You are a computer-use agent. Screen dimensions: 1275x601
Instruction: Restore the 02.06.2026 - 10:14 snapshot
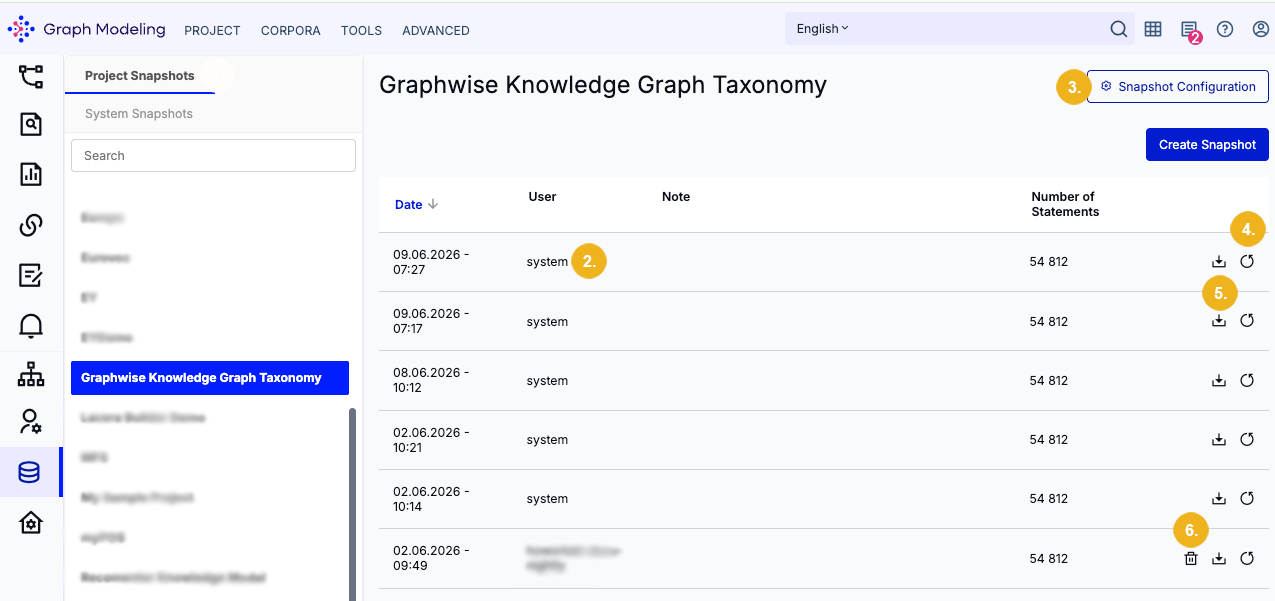click(1247, 498)
